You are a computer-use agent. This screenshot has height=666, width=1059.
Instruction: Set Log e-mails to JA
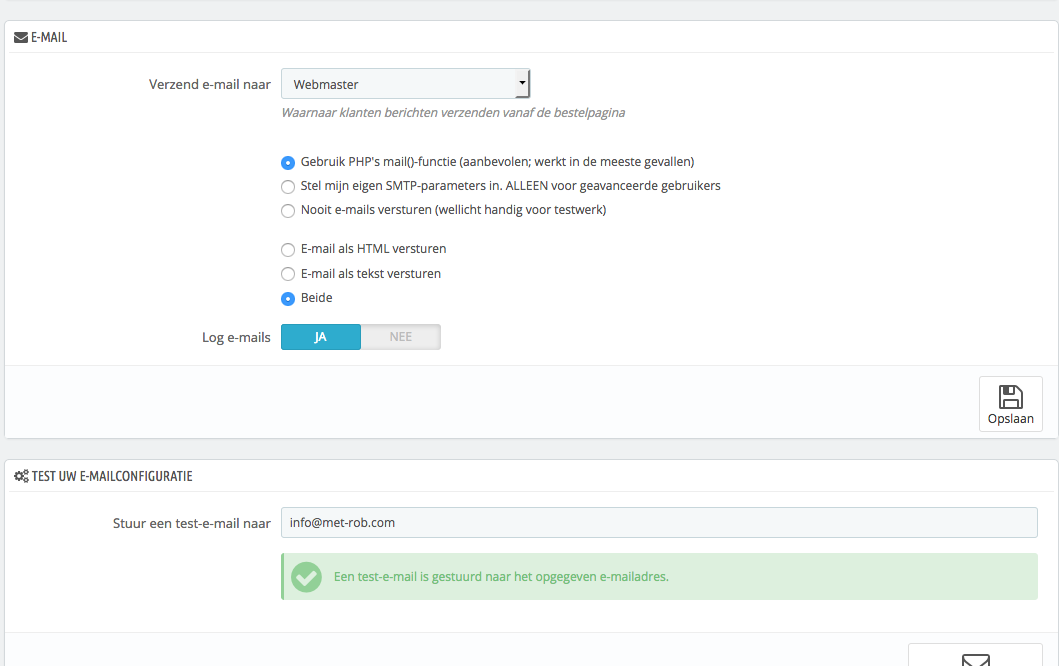tap(321, 337)
